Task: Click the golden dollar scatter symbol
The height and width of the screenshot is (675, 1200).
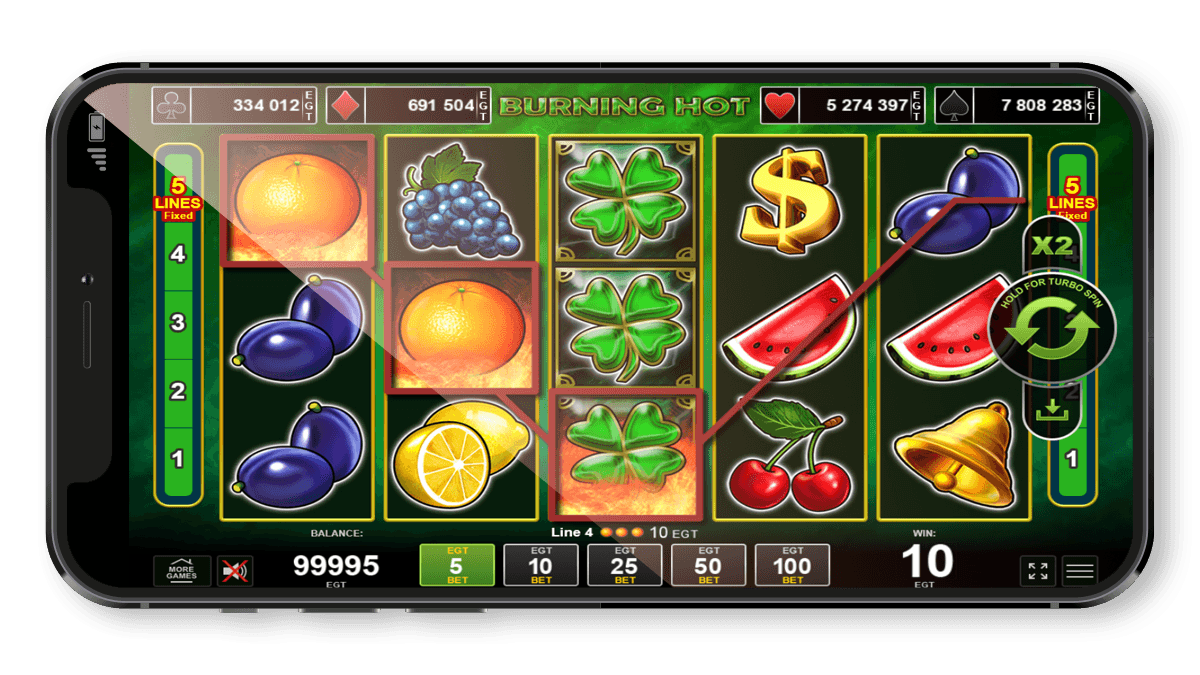Action: click(791, 202)
